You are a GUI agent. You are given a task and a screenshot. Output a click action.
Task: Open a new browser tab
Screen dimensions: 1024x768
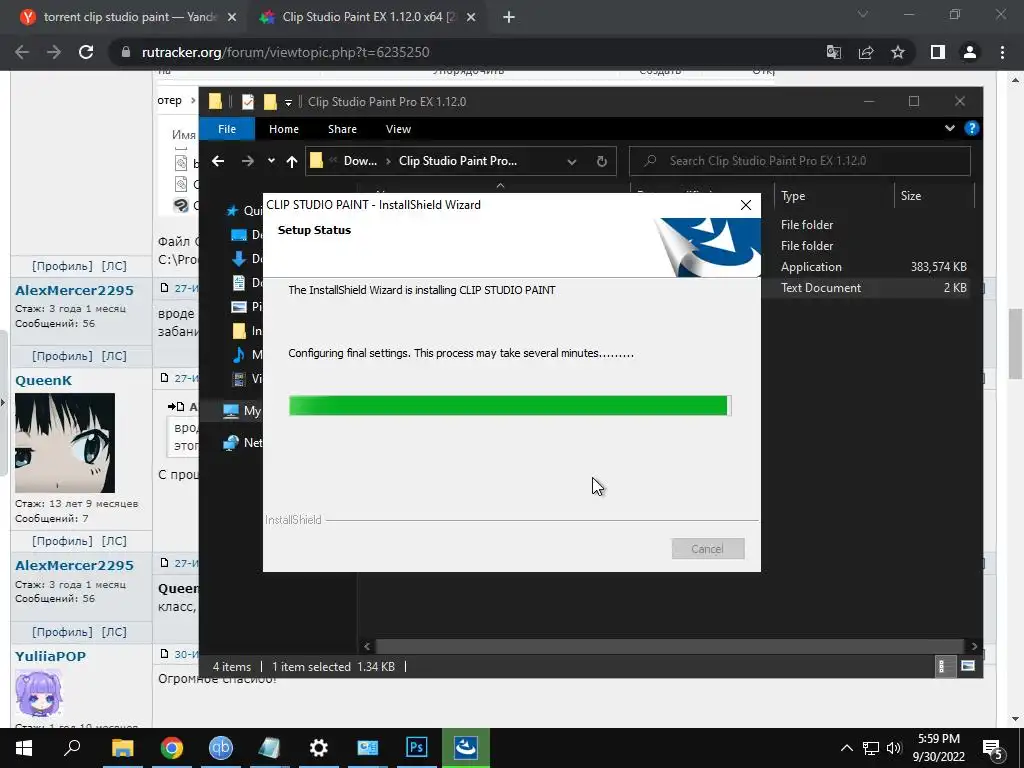(509, 18)
